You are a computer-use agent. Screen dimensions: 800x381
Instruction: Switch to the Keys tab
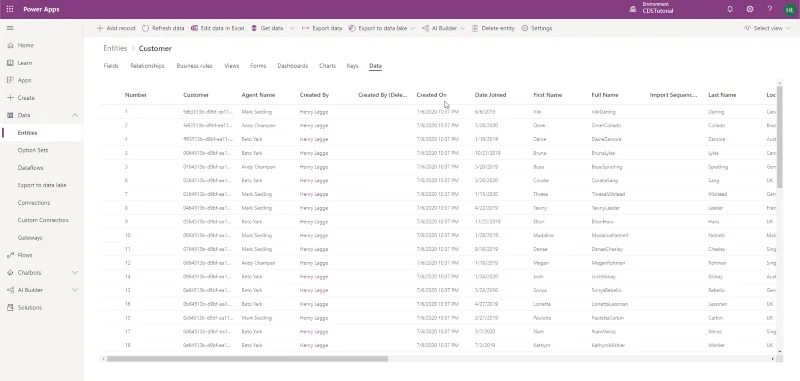click(352, 66)
